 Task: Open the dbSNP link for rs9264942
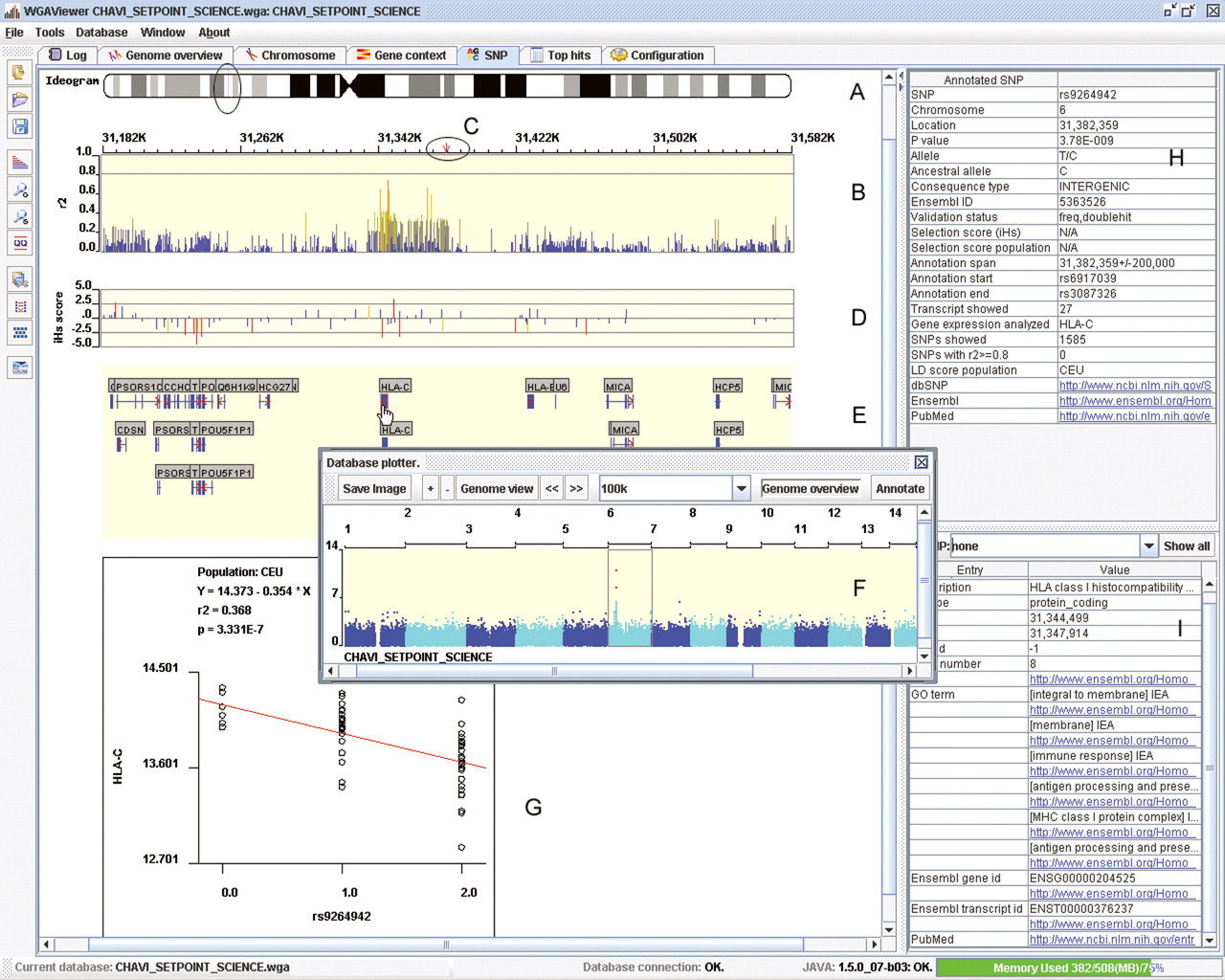1135,386
